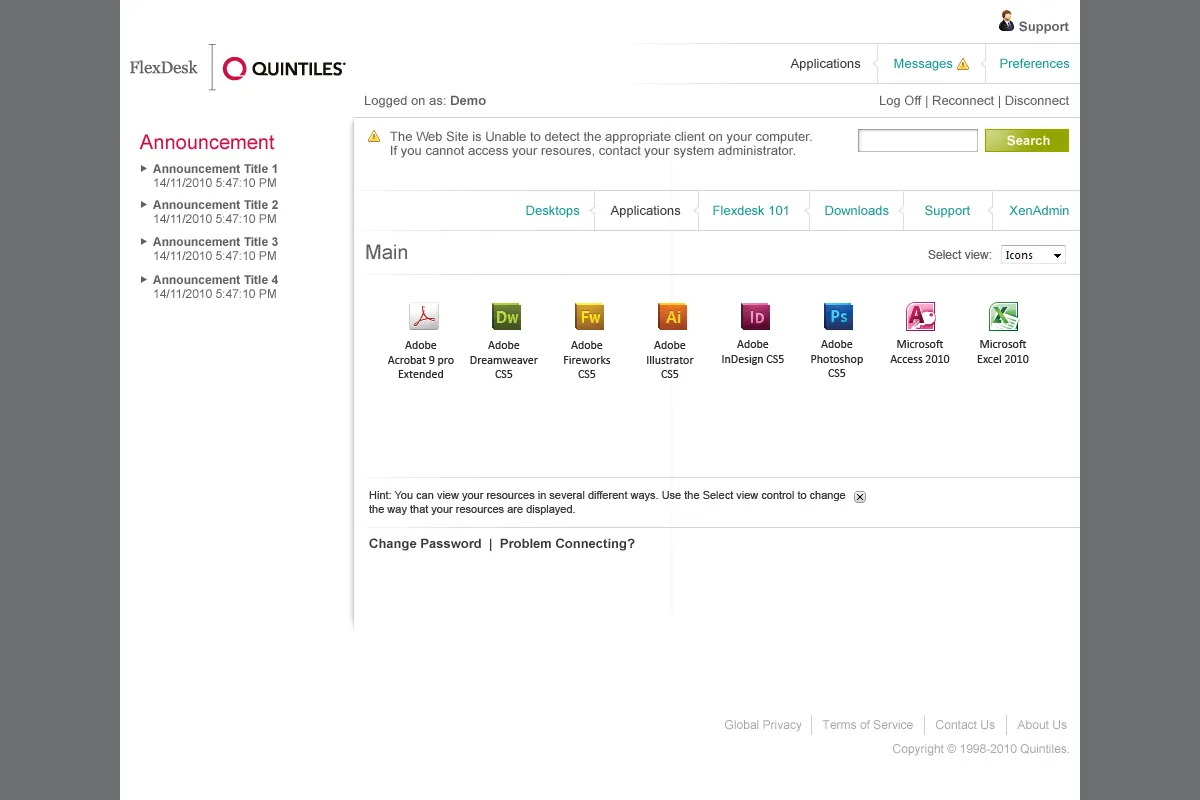Image resolution: width=1200 pixels, height=800 pixels.
Task: Launch Adobe Acrobat 9 pro Extended icon
Action: tap(424, 317)
